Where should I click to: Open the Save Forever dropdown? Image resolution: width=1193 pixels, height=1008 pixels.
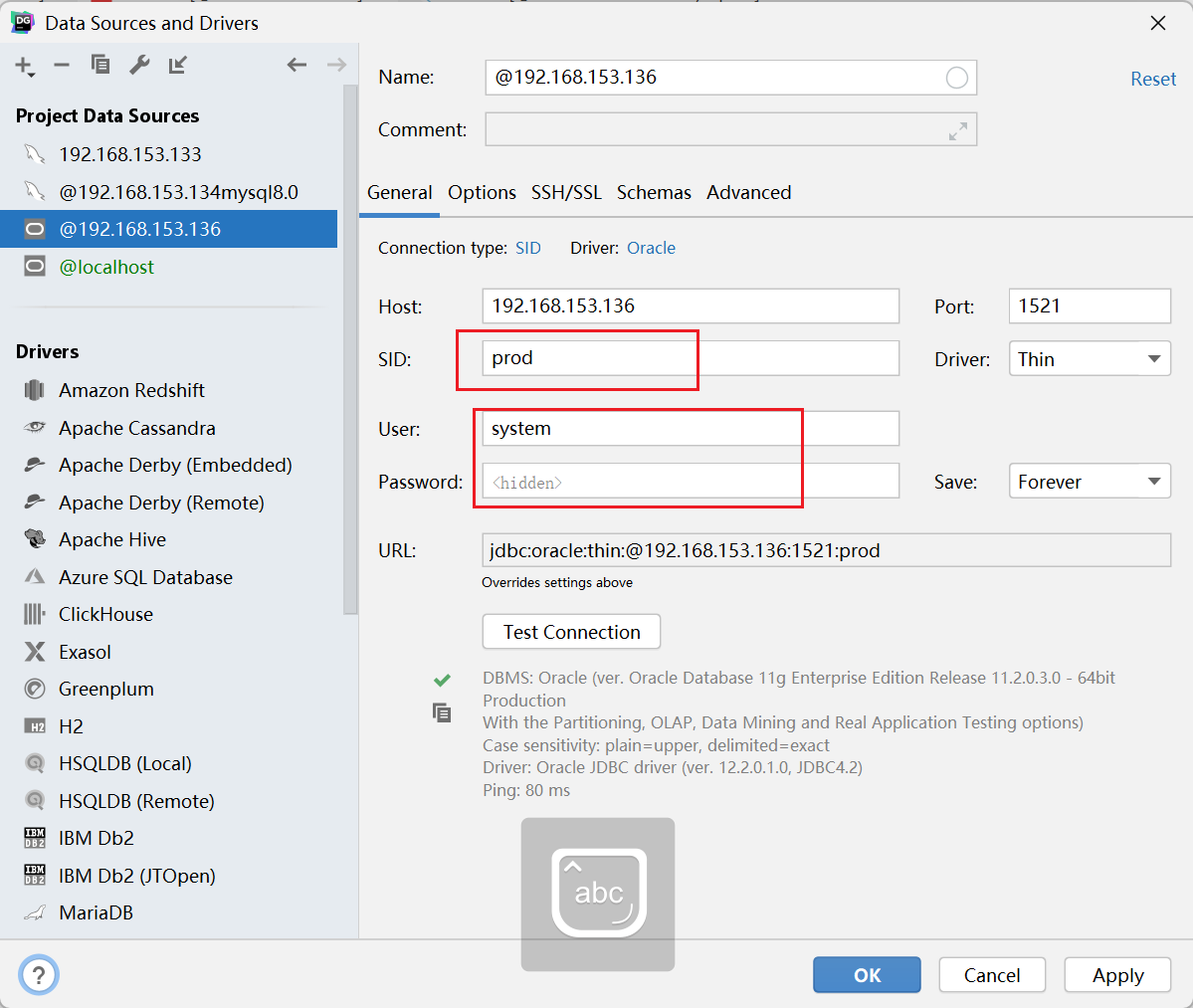tap(1090, 482)
